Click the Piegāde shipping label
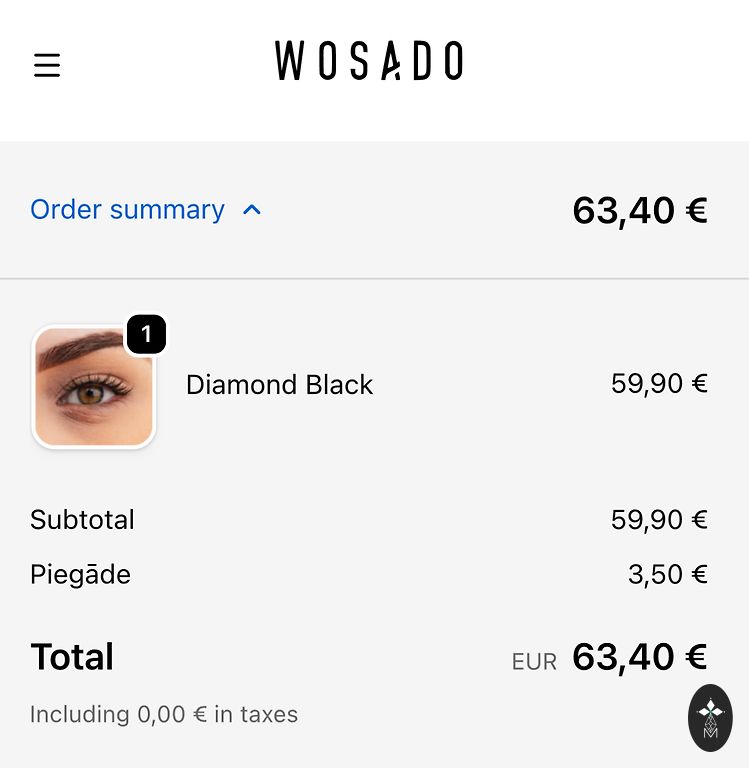 [80, 575]
